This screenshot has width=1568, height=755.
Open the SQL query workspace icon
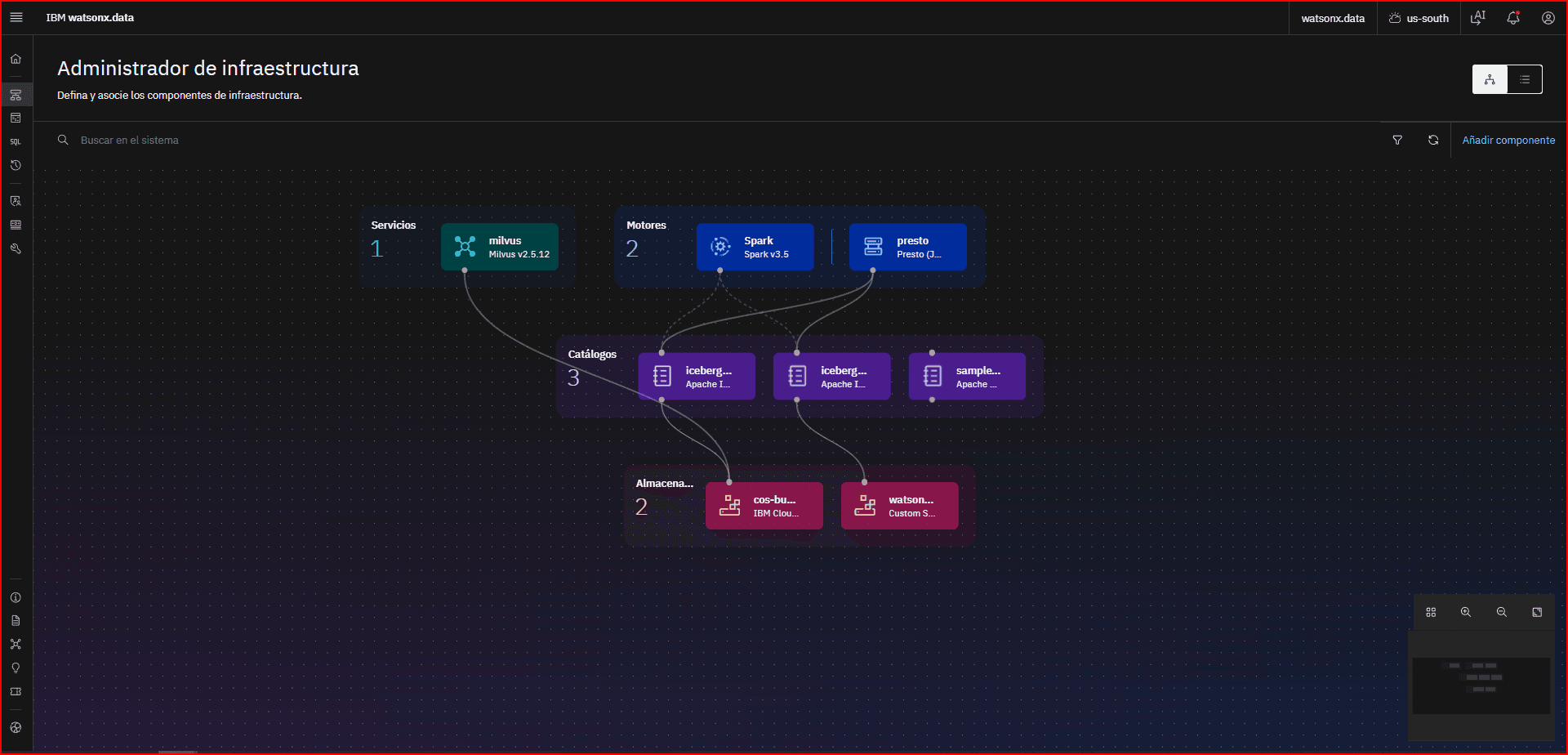point(16,141)
